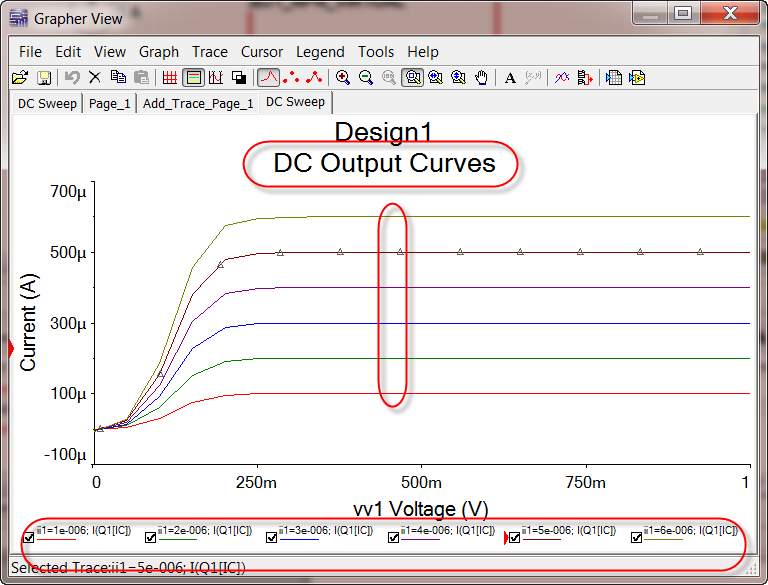The image size is (768, 585).
Task: Click the Zoom vertical icon
Action: 458,77
